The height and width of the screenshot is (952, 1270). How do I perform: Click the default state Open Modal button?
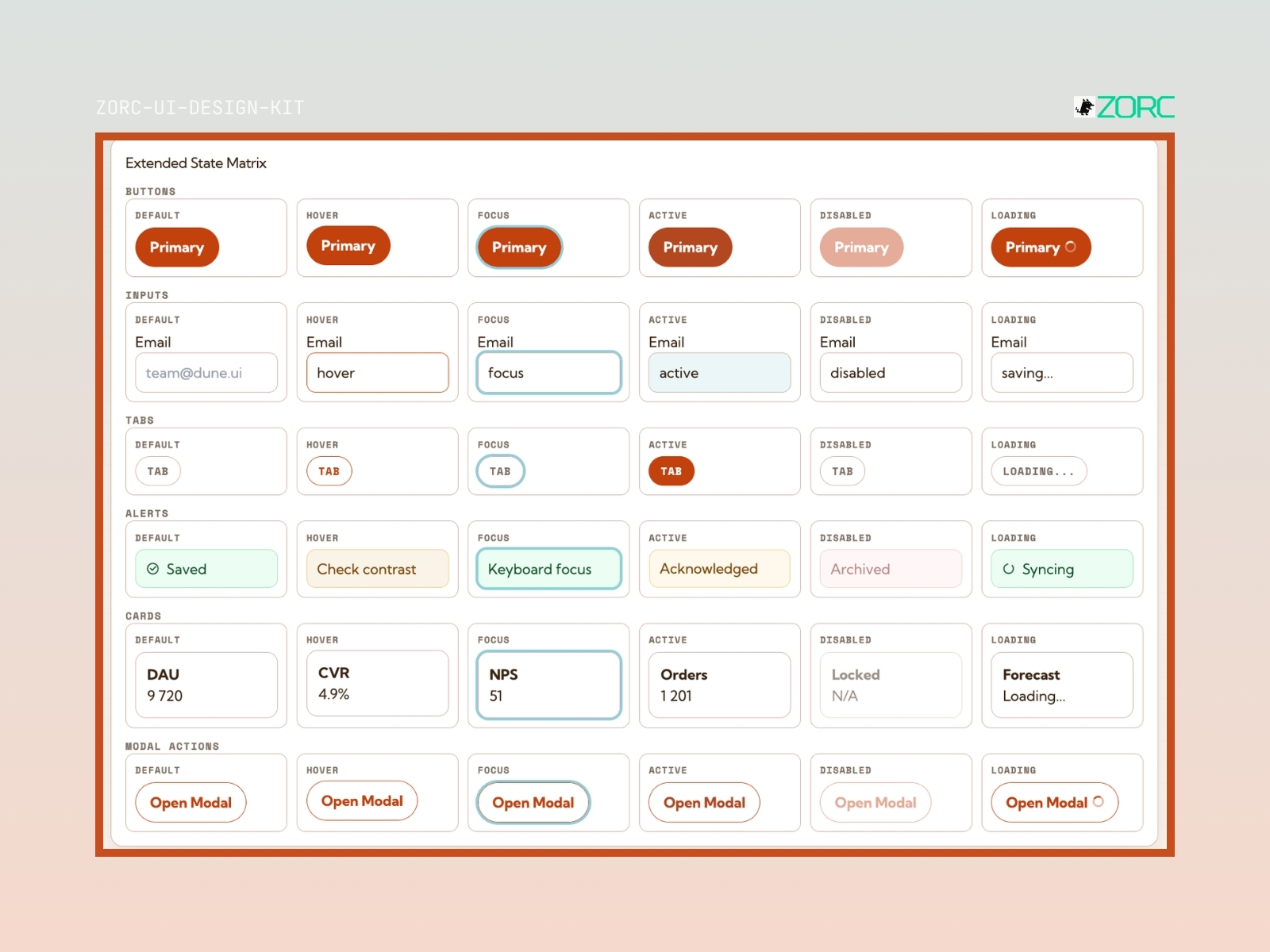point(190,803)
